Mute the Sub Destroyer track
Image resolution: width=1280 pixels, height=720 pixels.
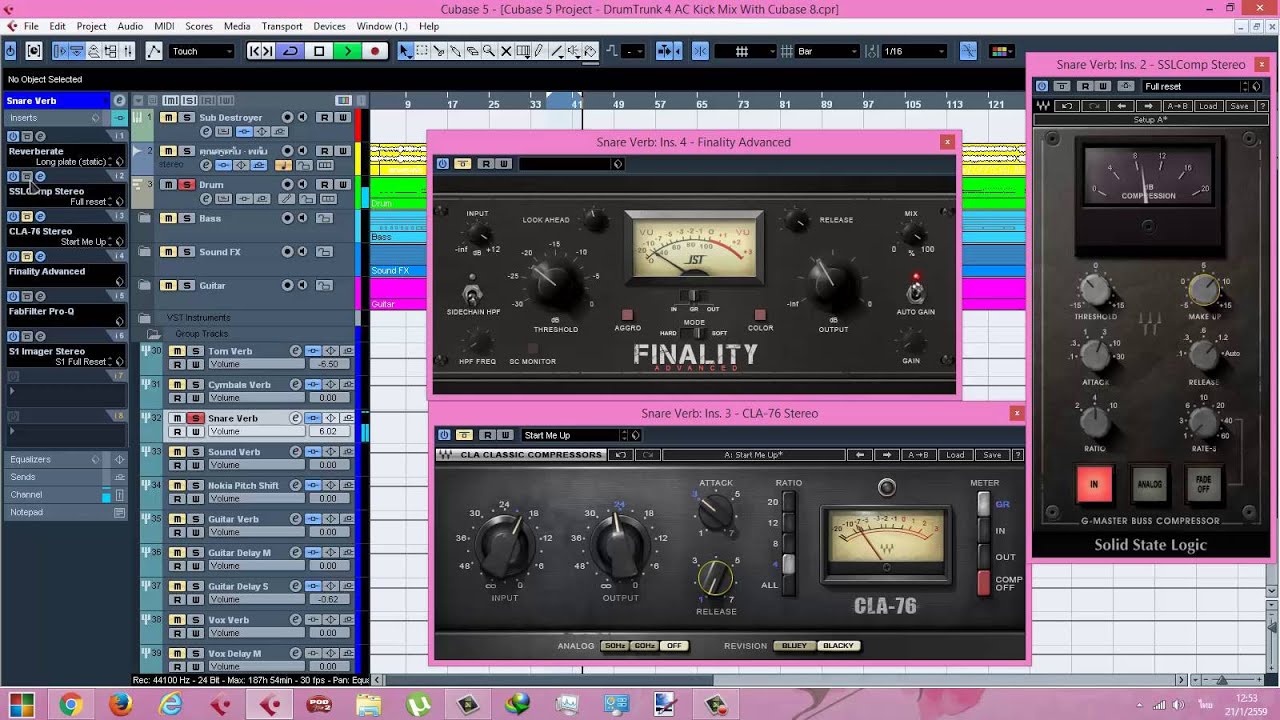tap(169, 118)
